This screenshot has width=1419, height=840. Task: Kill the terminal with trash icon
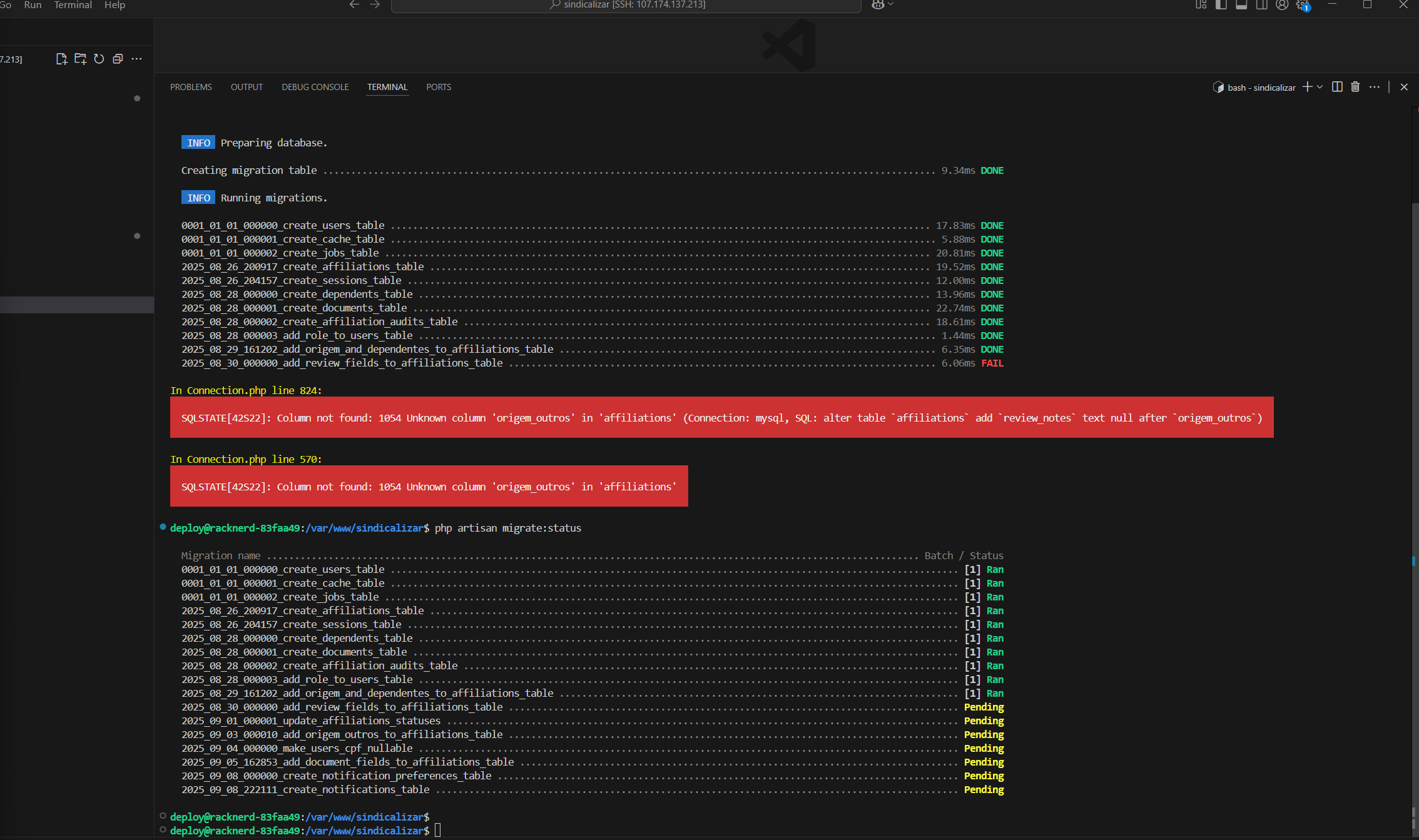tap(1355, 87)
